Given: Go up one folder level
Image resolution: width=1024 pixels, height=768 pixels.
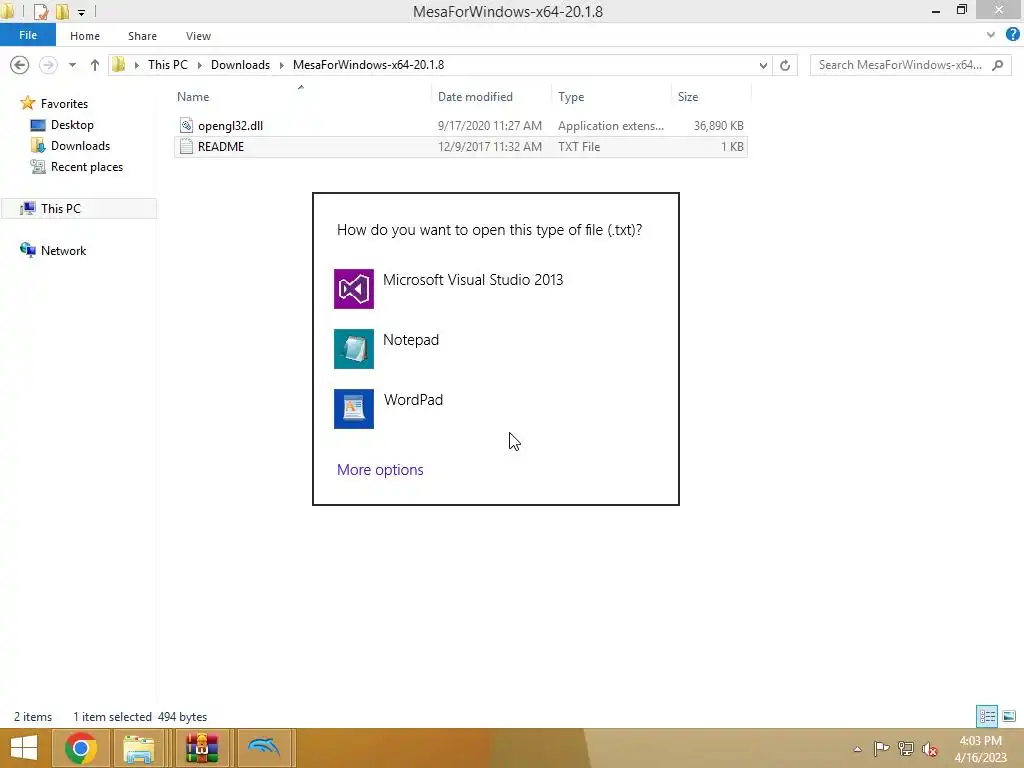Looking at the screenshot, I should [95, 65].
